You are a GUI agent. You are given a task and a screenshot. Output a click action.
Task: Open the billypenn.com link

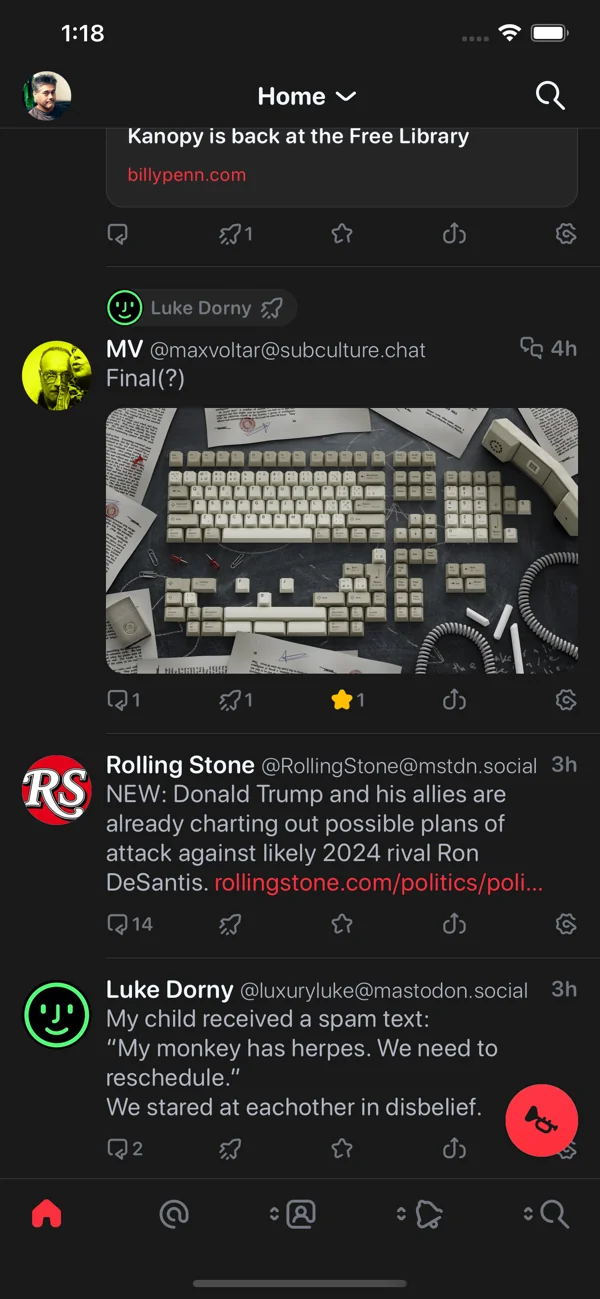click(187, 175)
